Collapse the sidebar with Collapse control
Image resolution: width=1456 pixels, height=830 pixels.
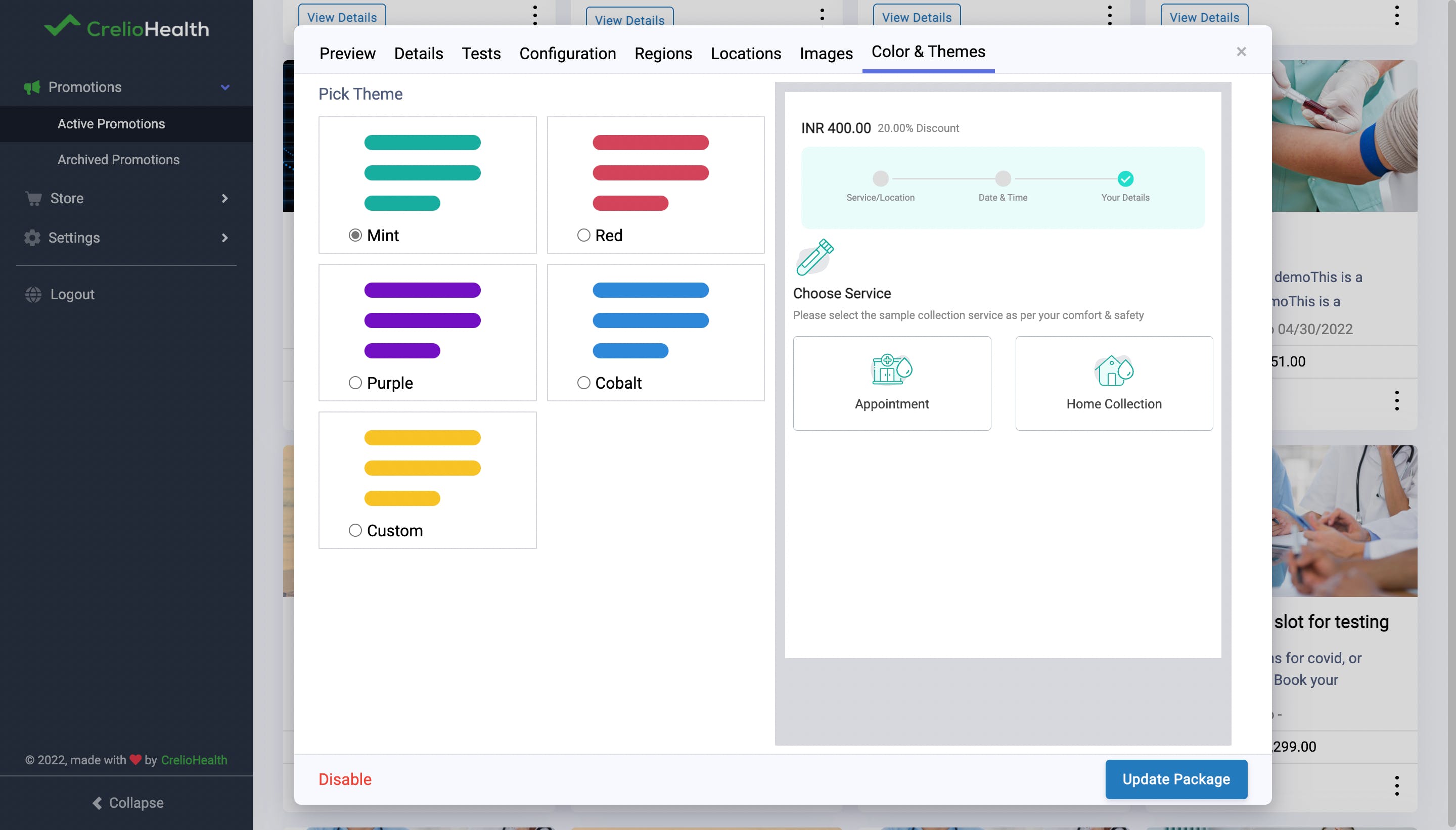pyautogui.click(x=128, y=803)
